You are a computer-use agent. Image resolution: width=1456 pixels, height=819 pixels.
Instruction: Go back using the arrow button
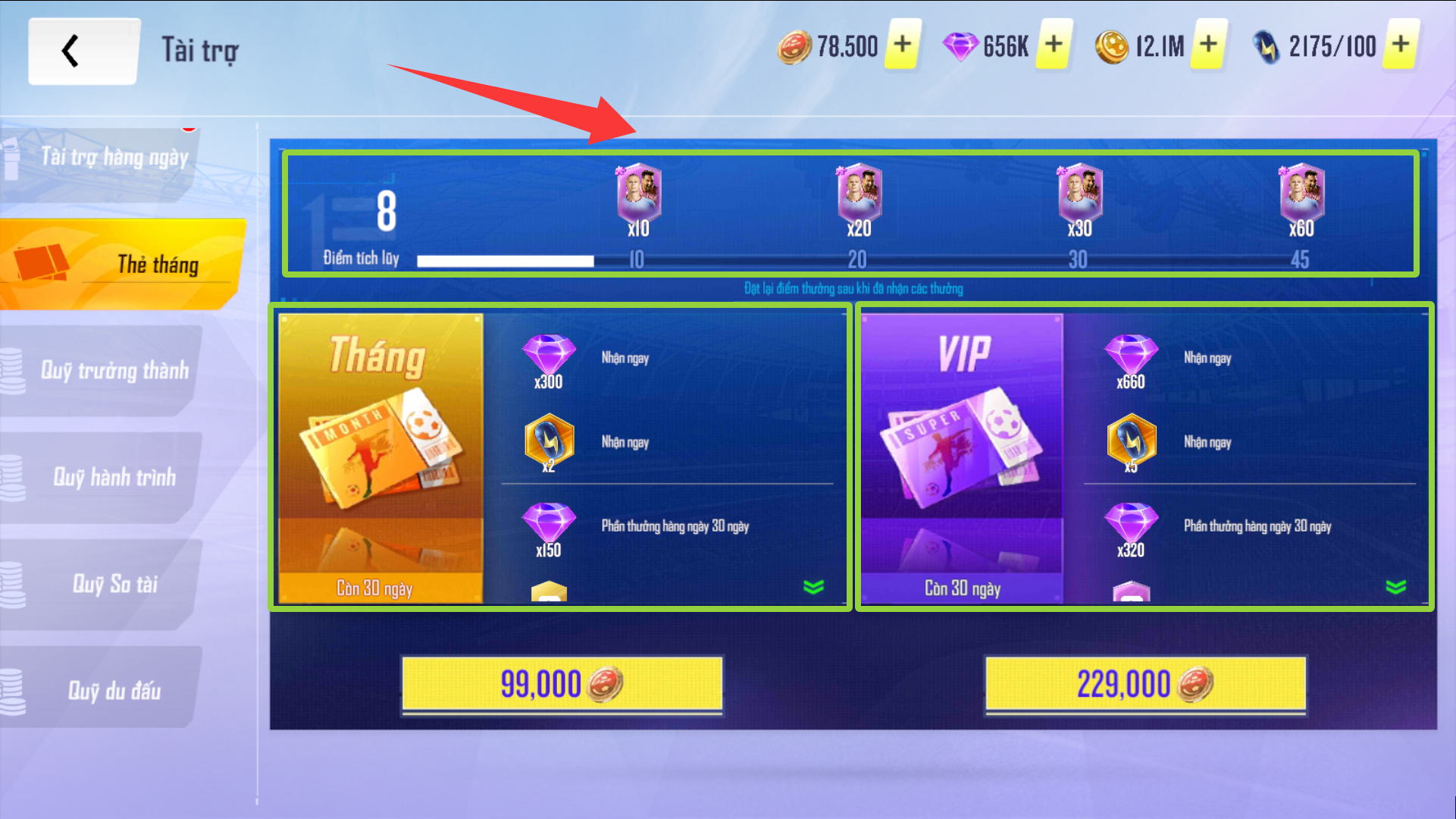[83, 51]
